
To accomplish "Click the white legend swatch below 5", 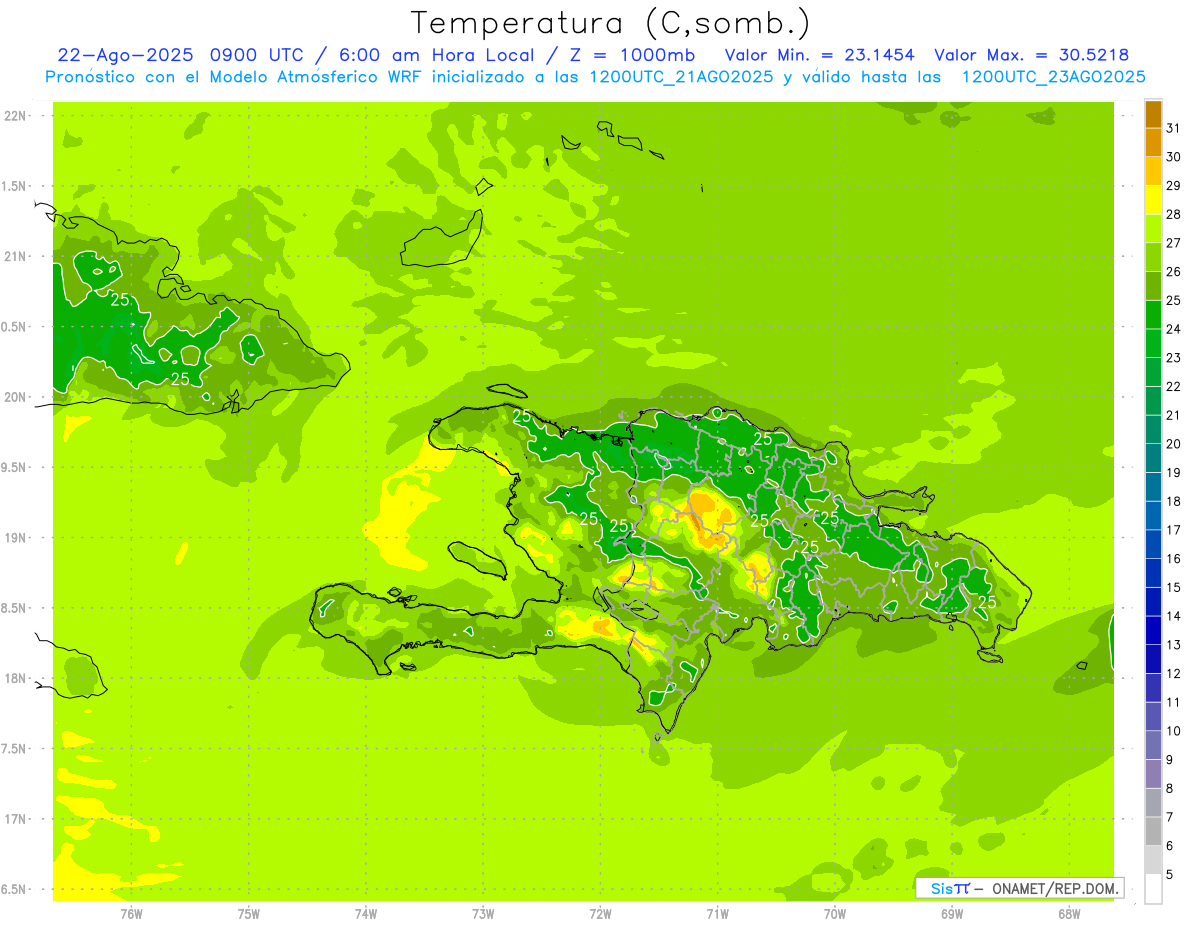I will (1153, 889).
